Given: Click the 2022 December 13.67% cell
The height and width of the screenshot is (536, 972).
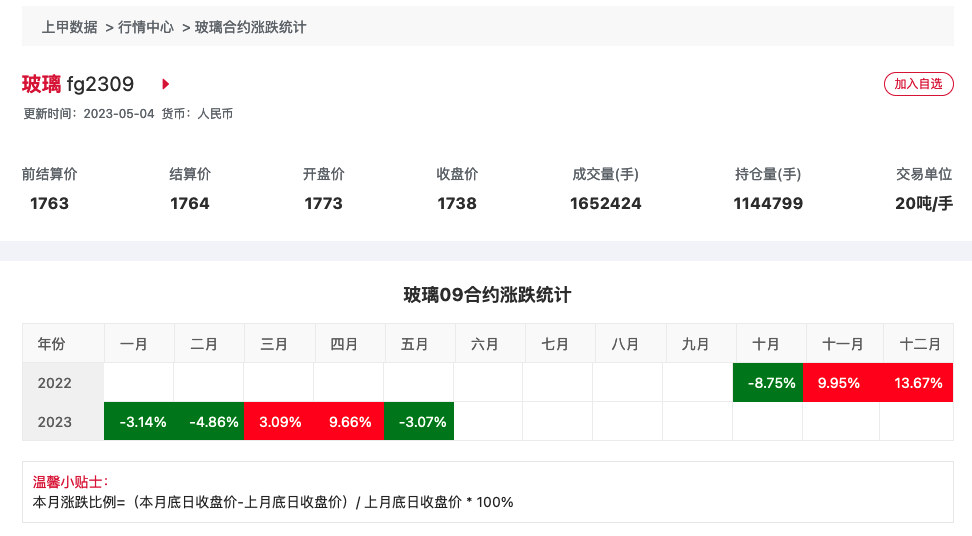Looking at the screenshot, I should [916, 382].
